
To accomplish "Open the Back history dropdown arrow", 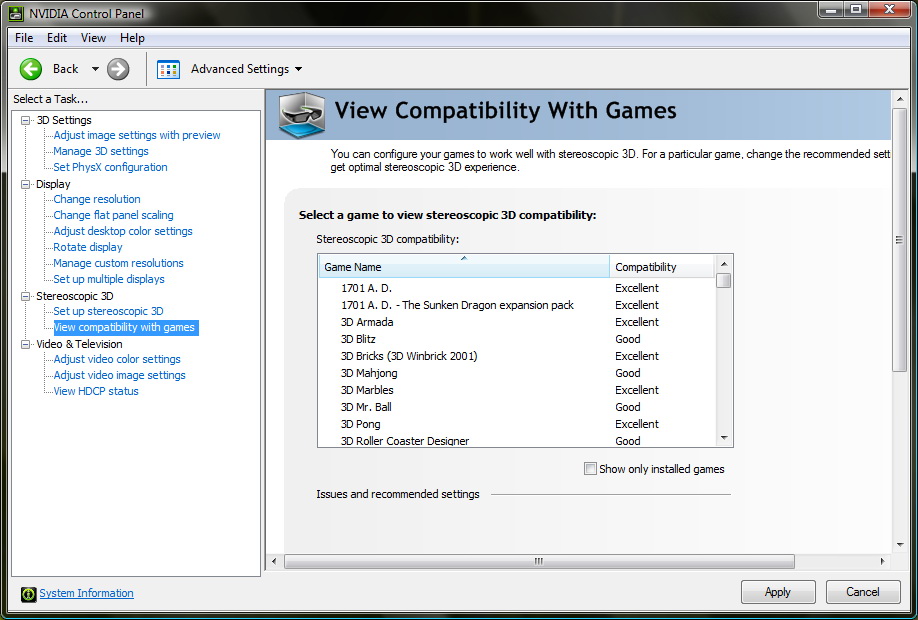I will tap(95, 69).
